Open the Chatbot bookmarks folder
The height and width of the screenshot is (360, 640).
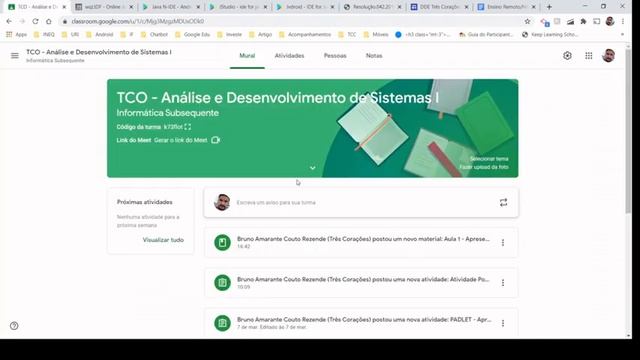pyautogui.click(x=154, y=35)
